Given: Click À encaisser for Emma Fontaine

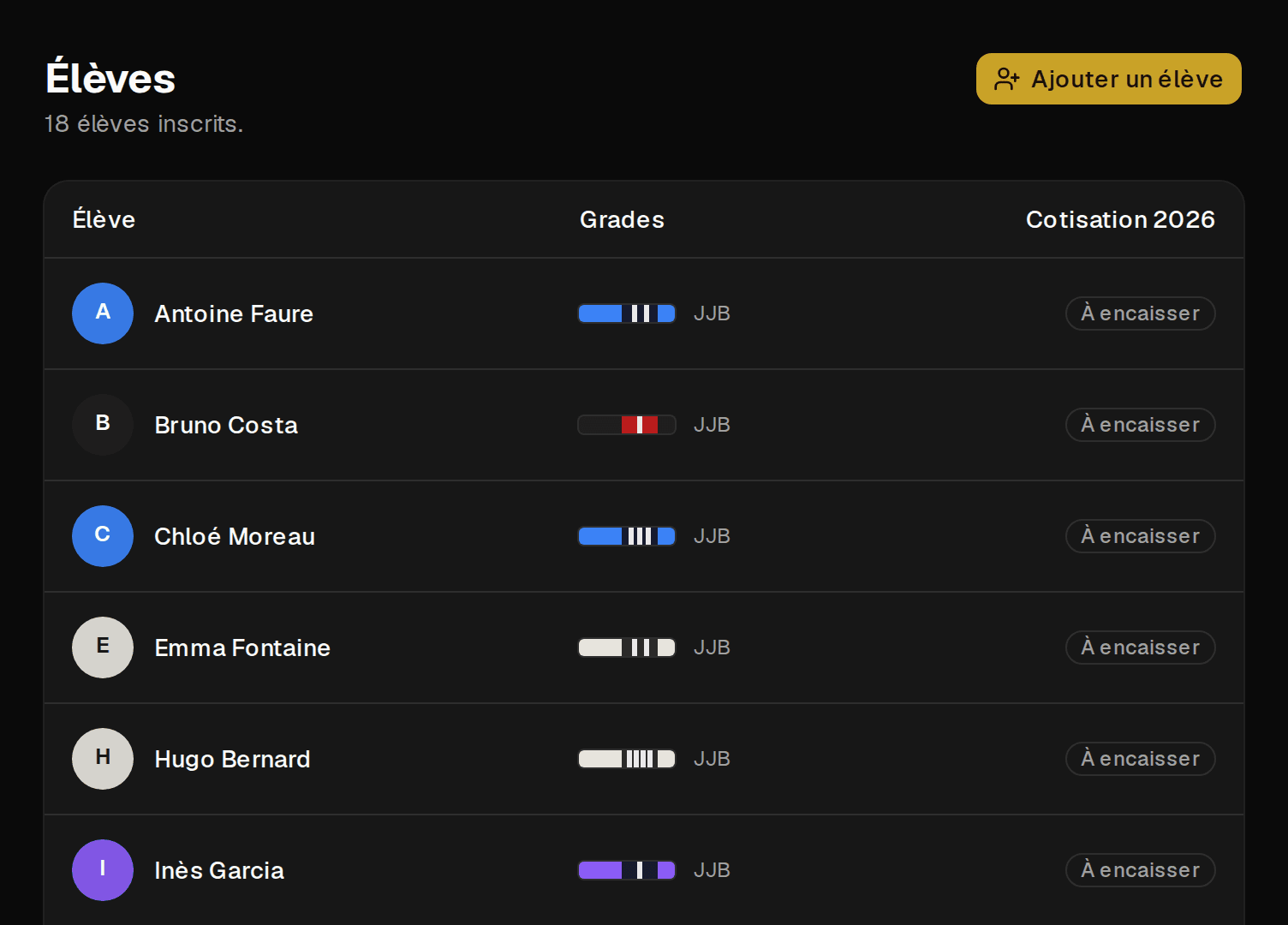Looking at the screenshot, I should click(x=1141, y=647).
